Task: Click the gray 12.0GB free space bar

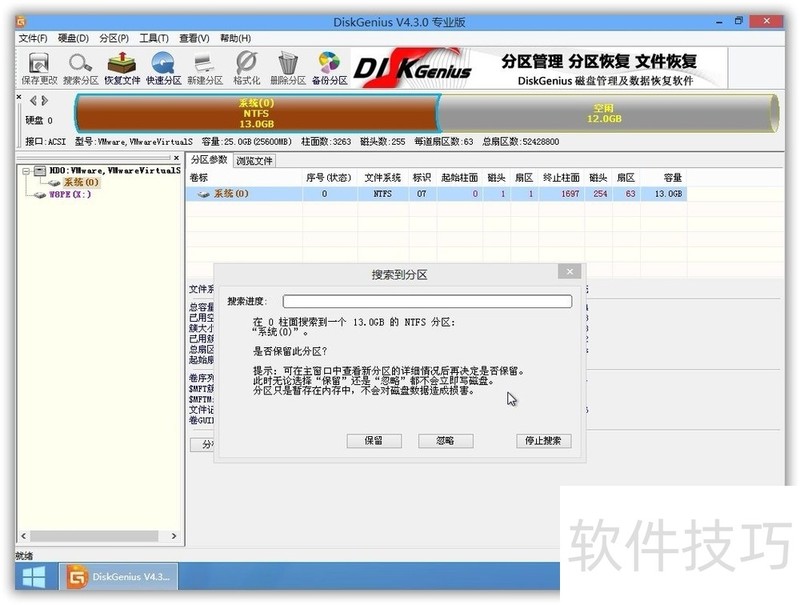Action: [x=607, y=113]
